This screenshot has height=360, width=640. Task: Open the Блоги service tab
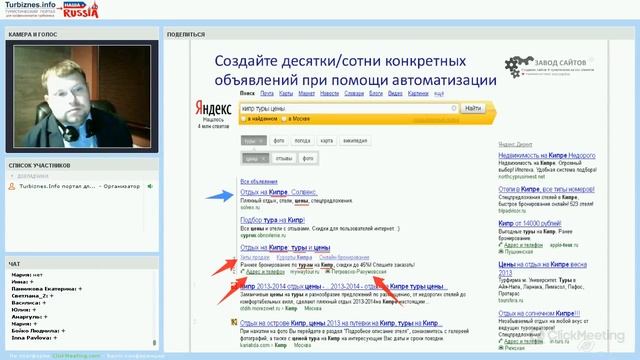[376, 93]
